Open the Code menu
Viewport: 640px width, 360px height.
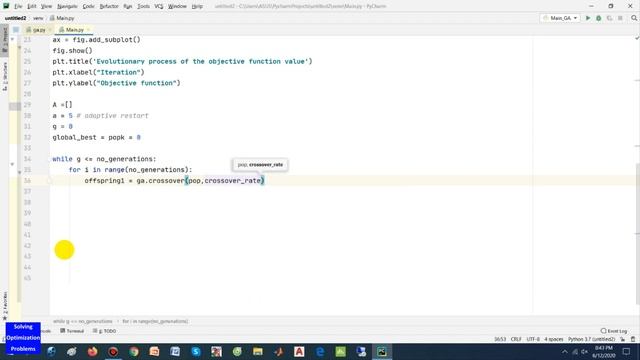[88, 6]
